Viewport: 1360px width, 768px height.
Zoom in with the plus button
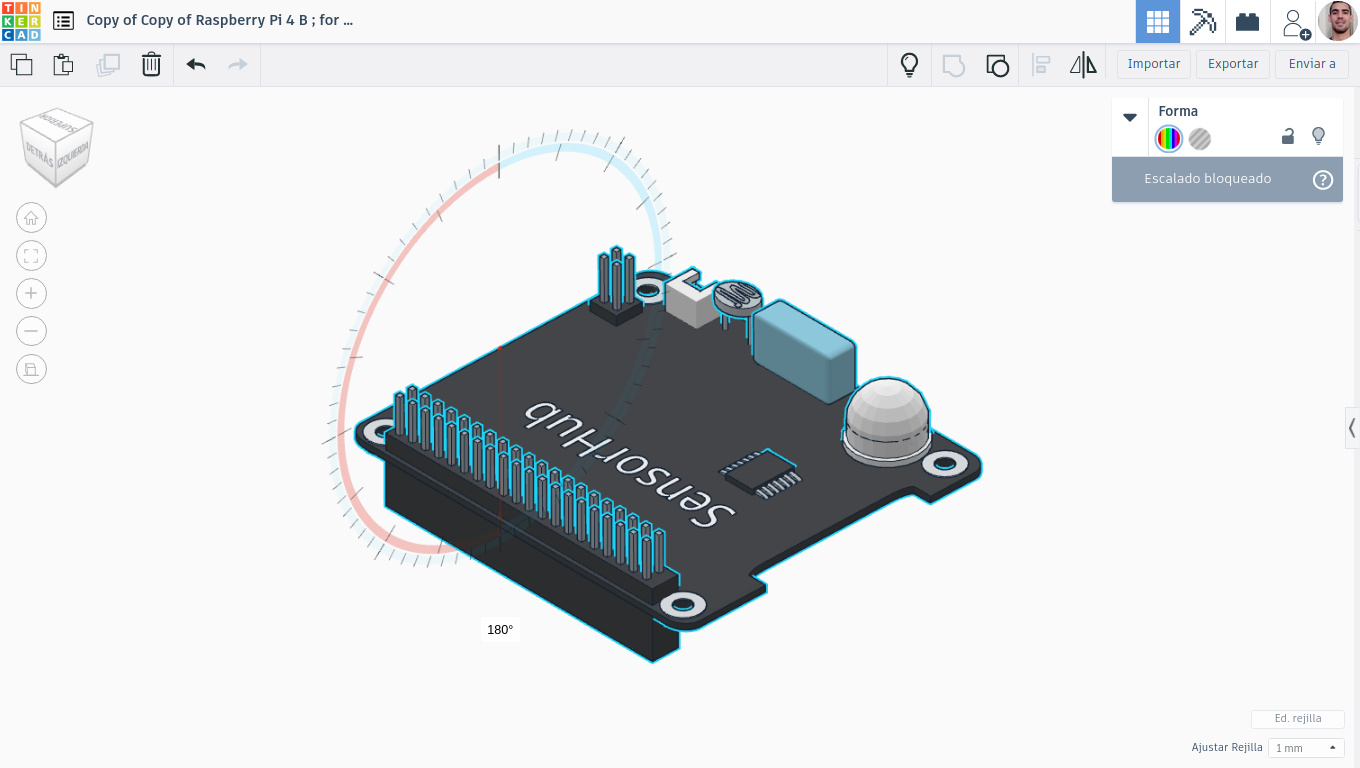click(x=31, y=293)
